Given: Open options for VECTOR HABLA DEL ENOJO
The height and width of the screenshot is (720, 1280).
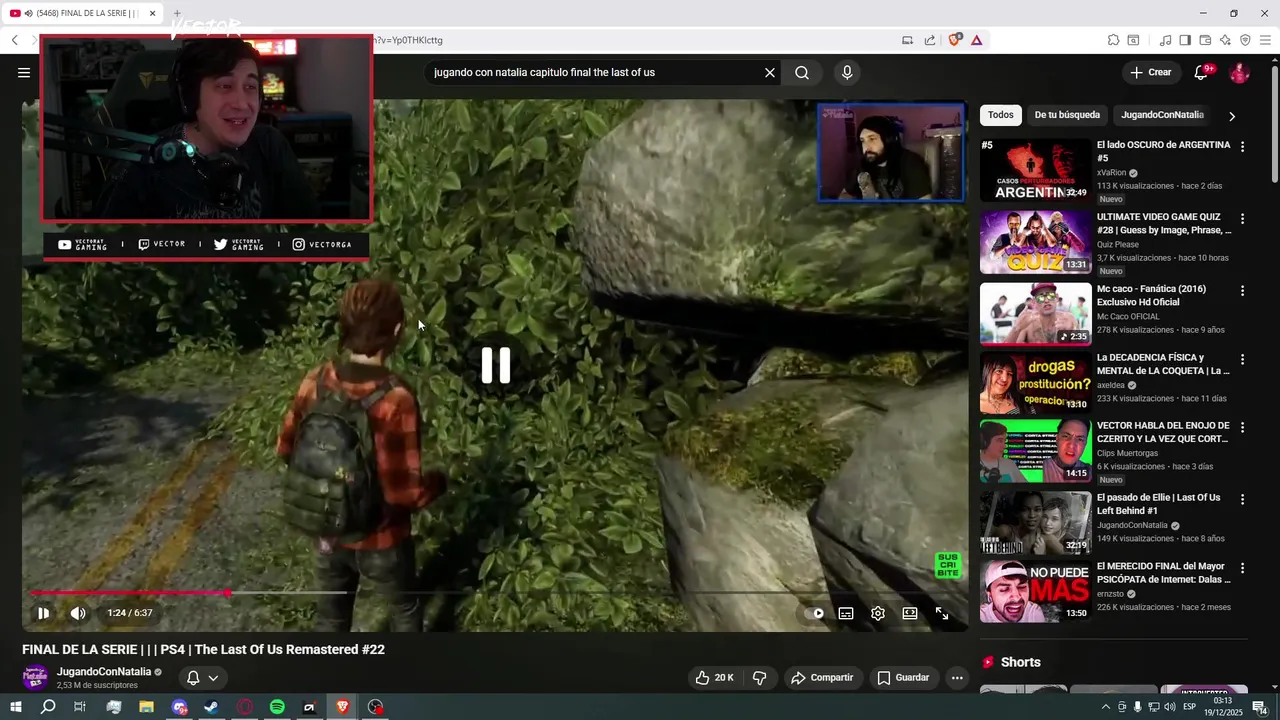Looking at the screenshot, I should [1243, 427].
